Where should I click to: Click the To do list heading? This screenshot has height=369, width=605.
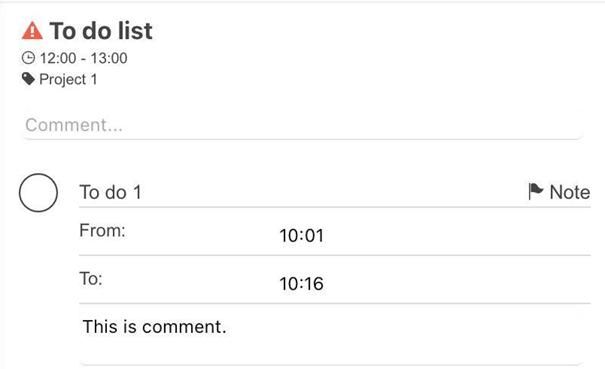[101, 31]
